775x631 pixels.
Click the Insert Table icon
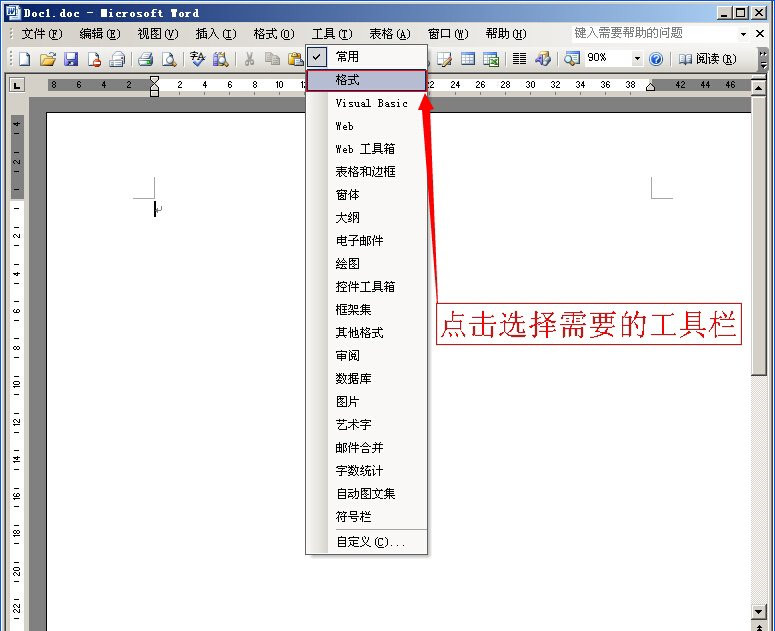click(x=467, y=59)
